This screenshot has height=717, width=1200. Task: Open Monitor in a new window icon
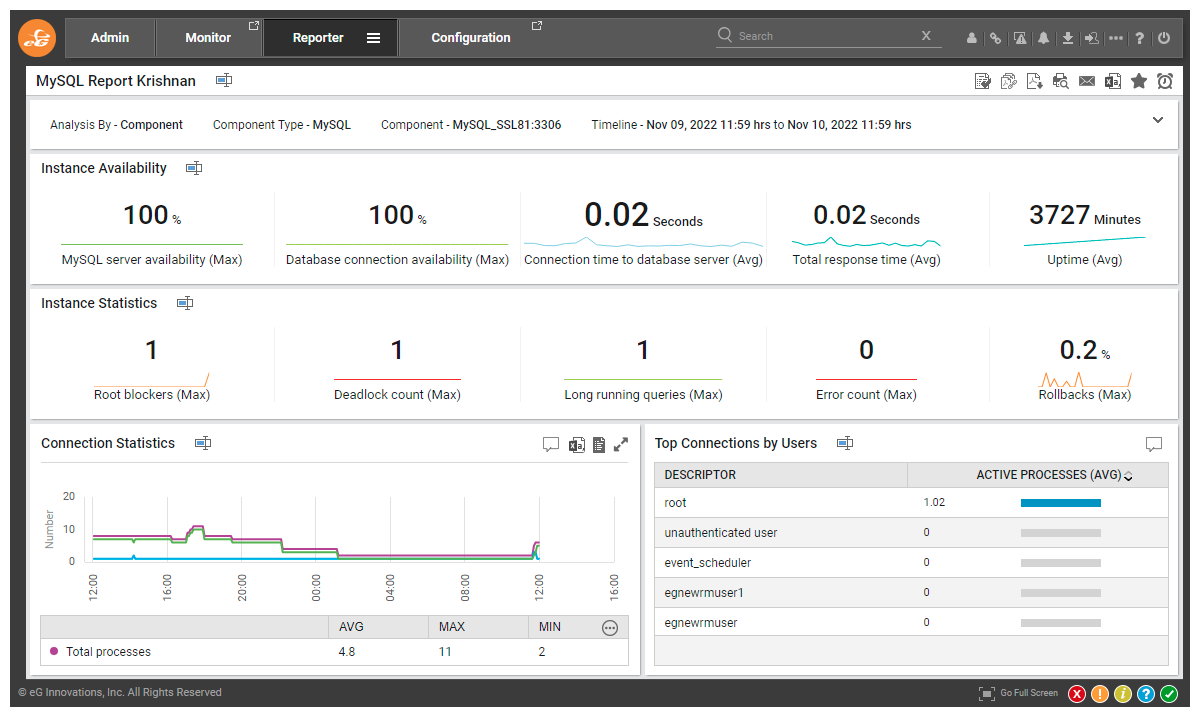pyautogui.click(x=254, y=26)
